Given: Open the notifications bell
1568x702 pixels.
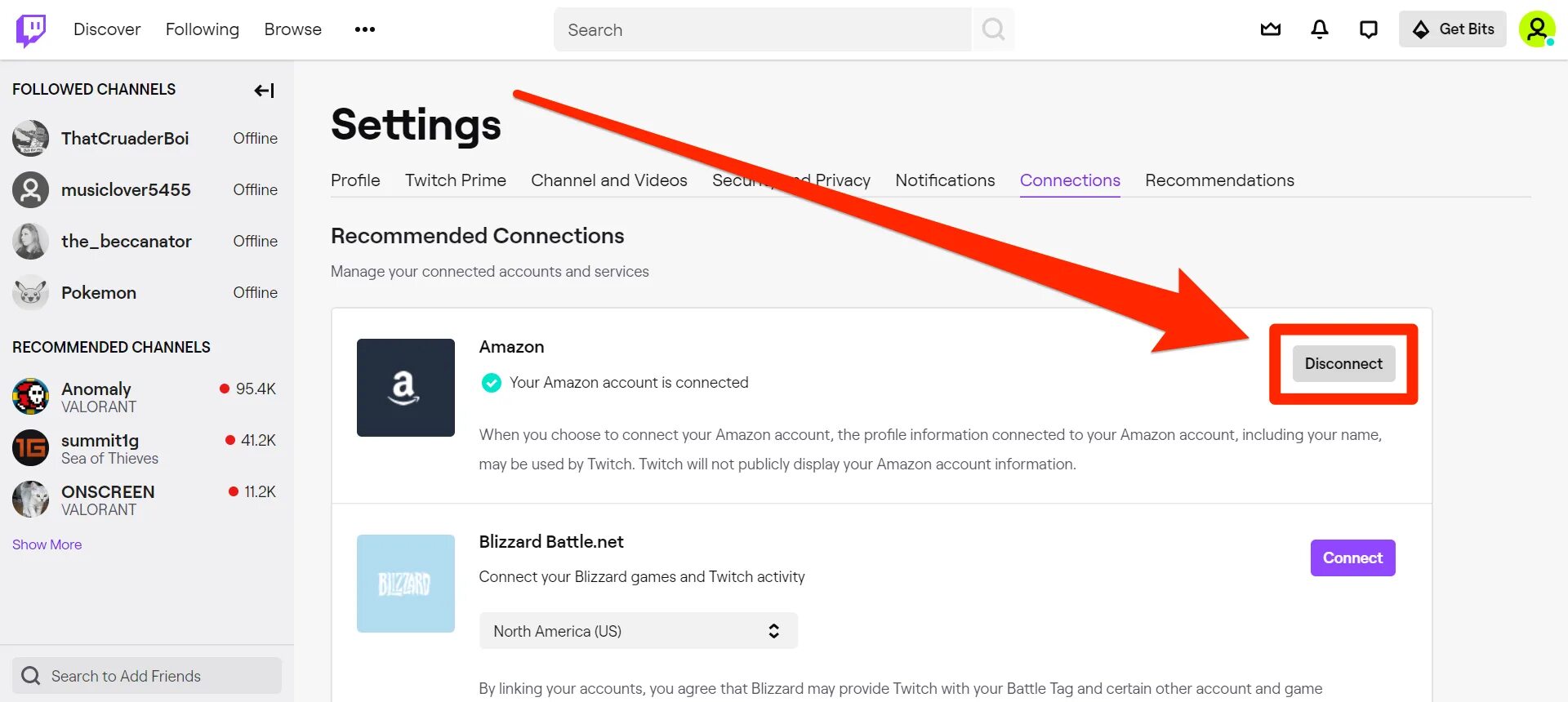Looking at the screenshot, I should 1320,29.
